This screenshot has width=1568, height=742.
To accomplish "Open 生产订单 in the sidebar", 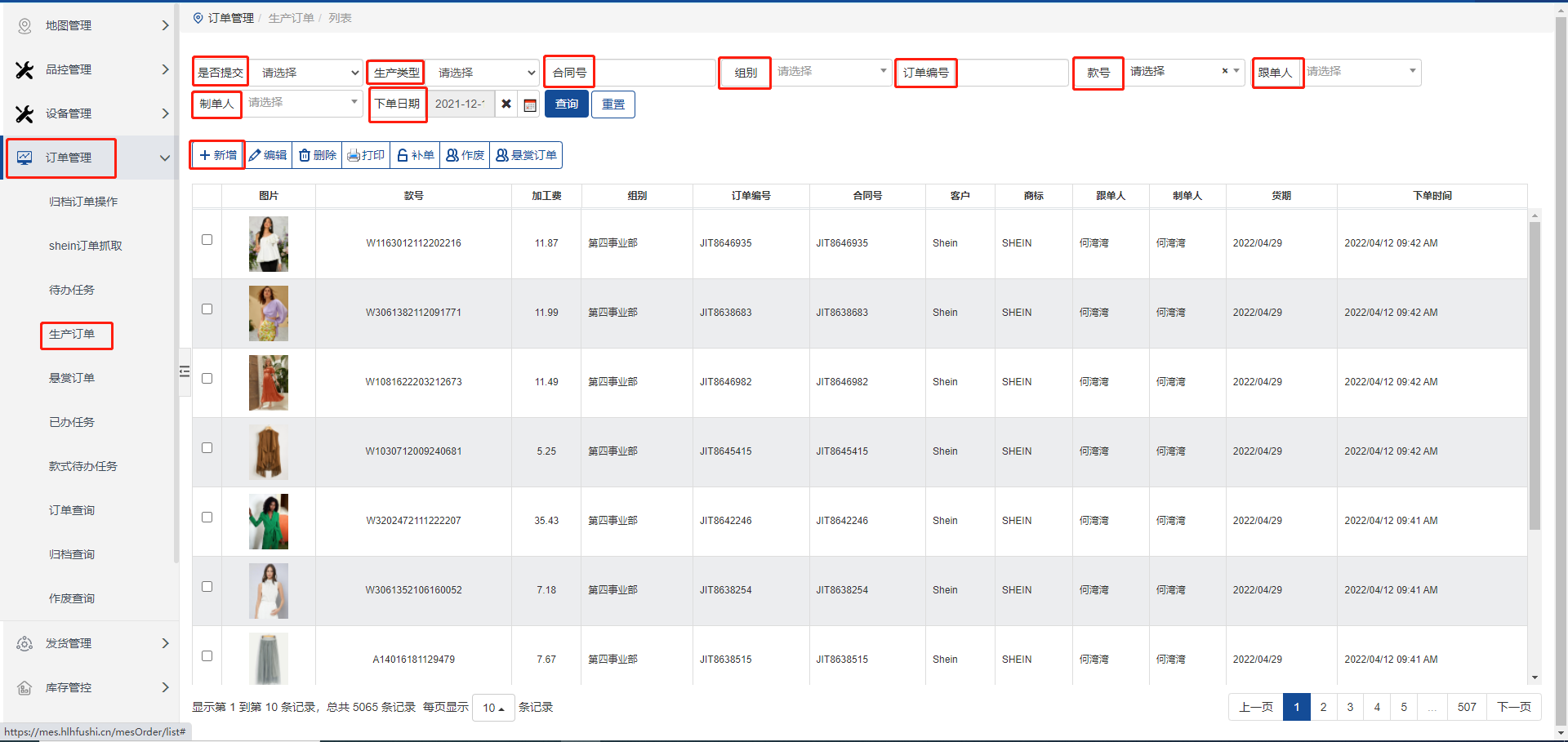I will pyautogui.click(x=72, y=335).
